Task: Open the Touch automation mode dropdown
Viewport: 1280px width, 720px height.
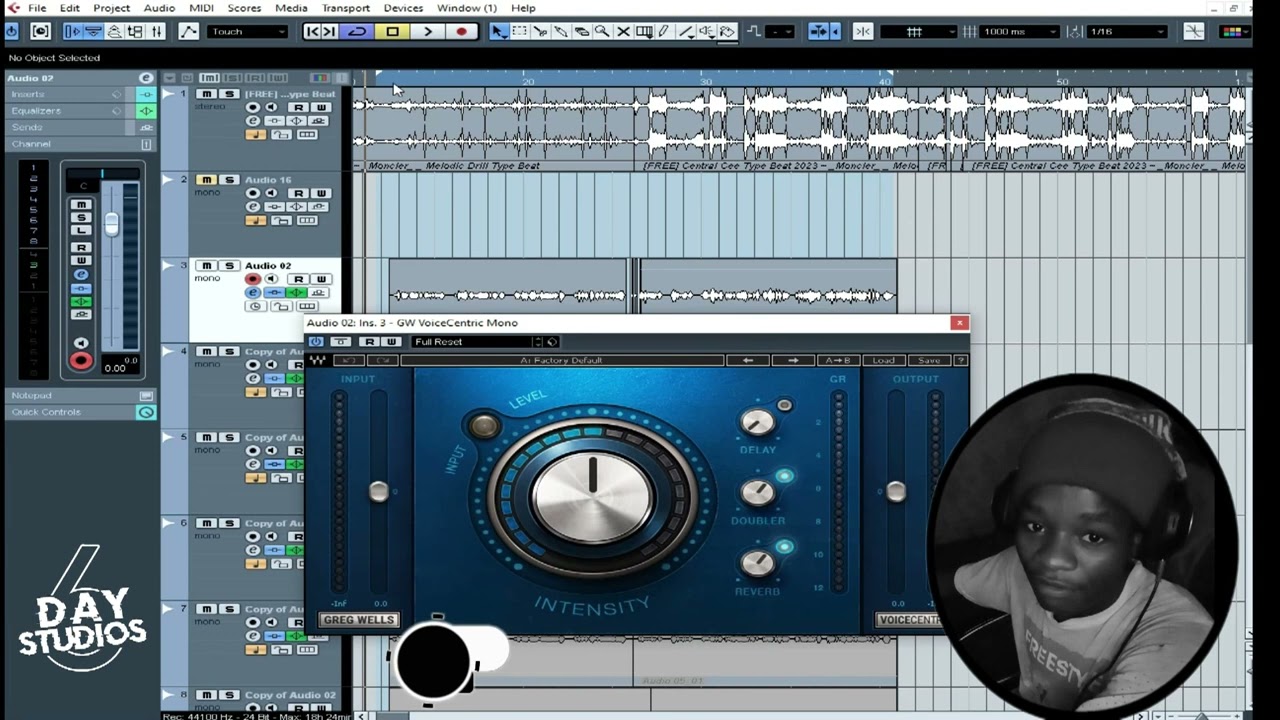Action: coord(247,32)
